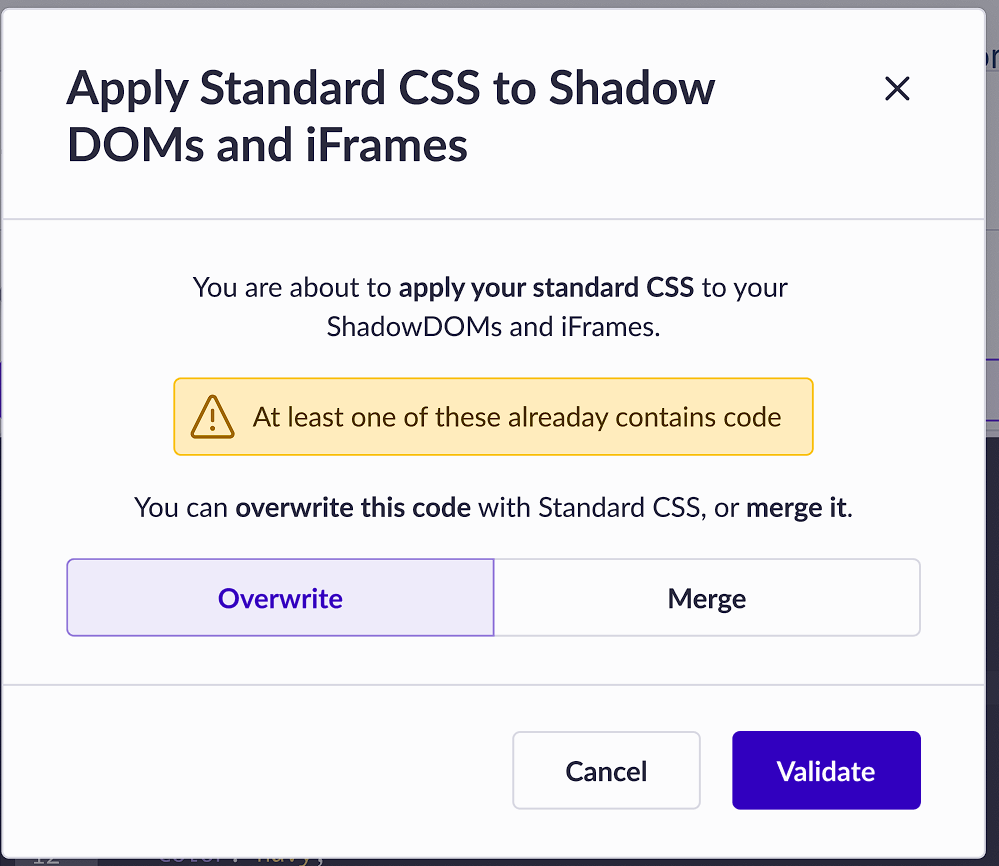Click the bold 'apply your standard CSS' text
The width and height of the screenshot is (999, 866).
click(546, 288)
